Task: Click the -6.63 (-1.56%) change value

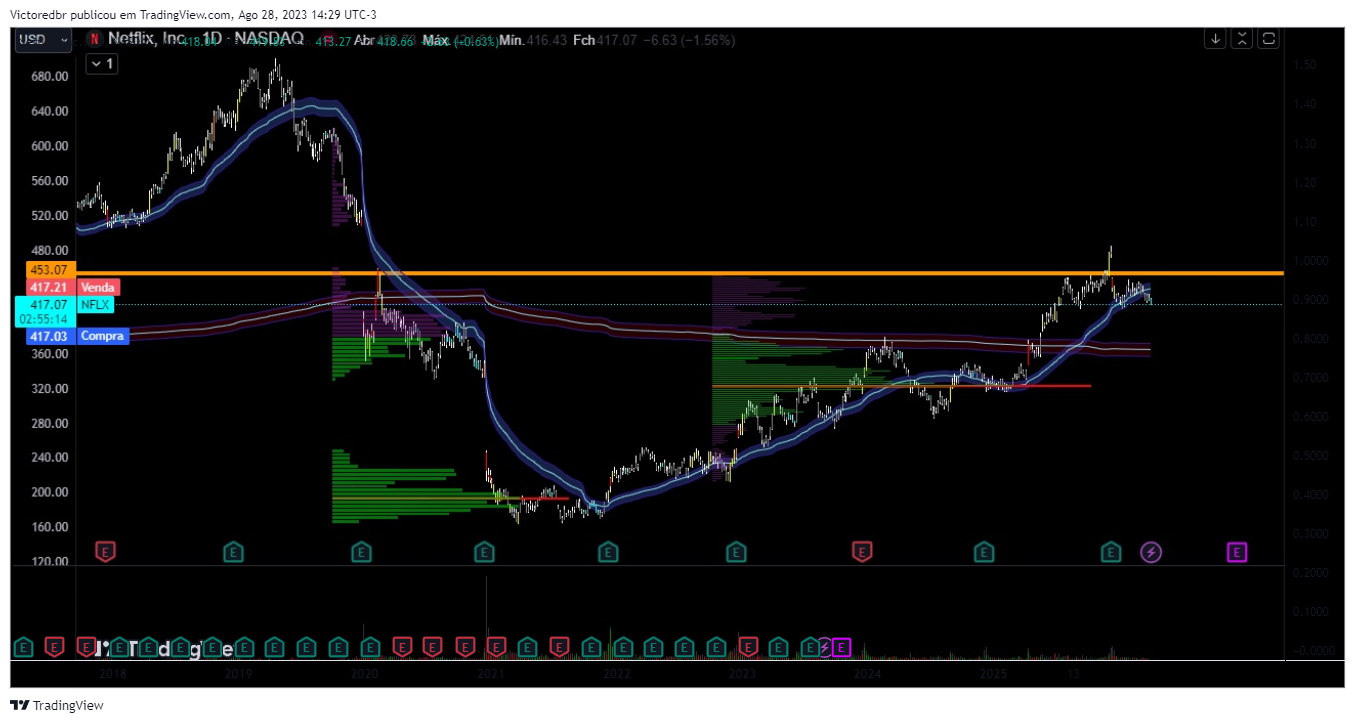Action: [689, 40]
